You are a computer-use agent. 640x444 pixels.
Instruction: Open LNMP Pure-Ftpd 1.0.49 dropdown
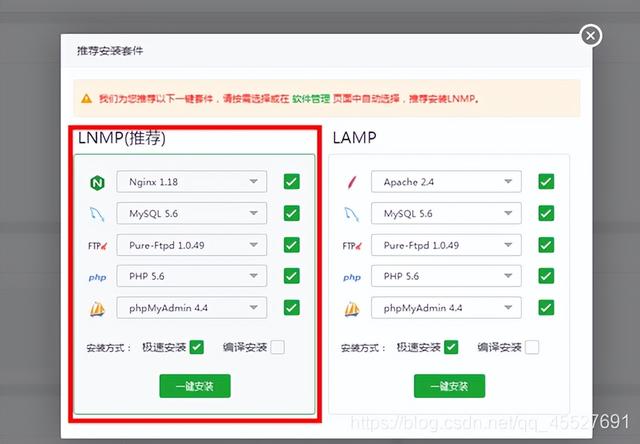192,245
